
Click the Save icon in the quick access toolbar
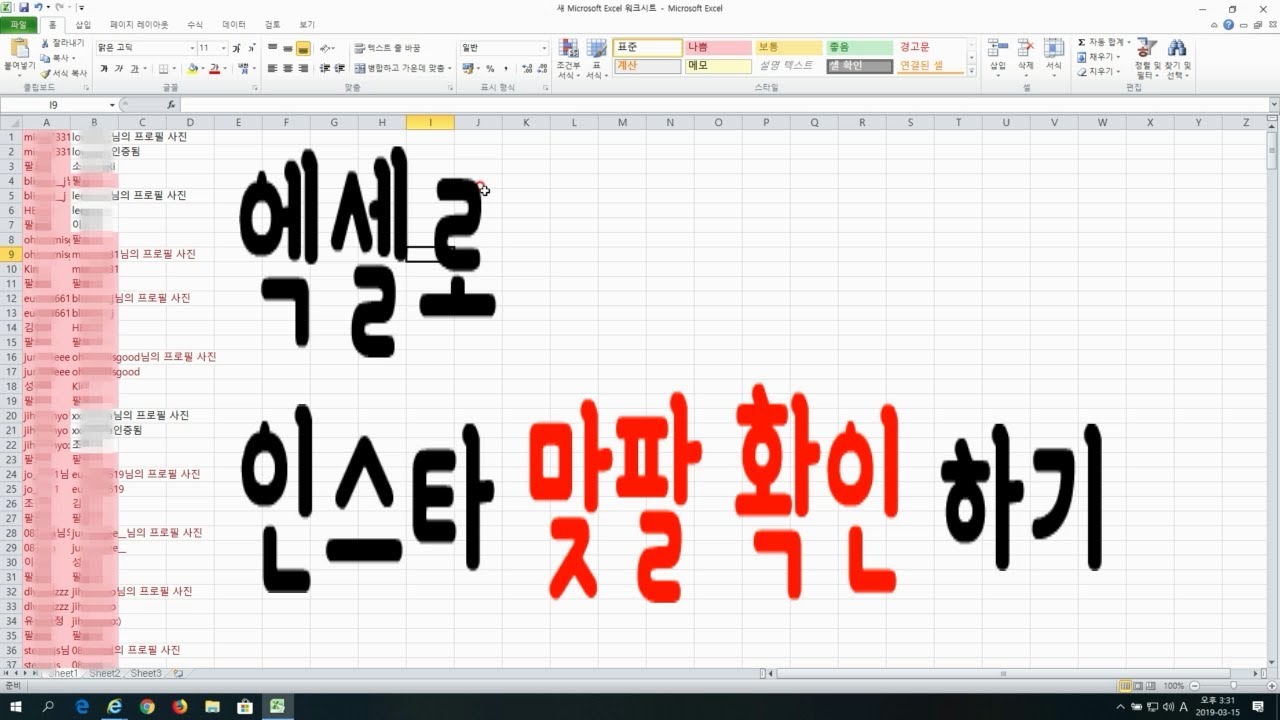pyautogui.click(x=24, y=7)
